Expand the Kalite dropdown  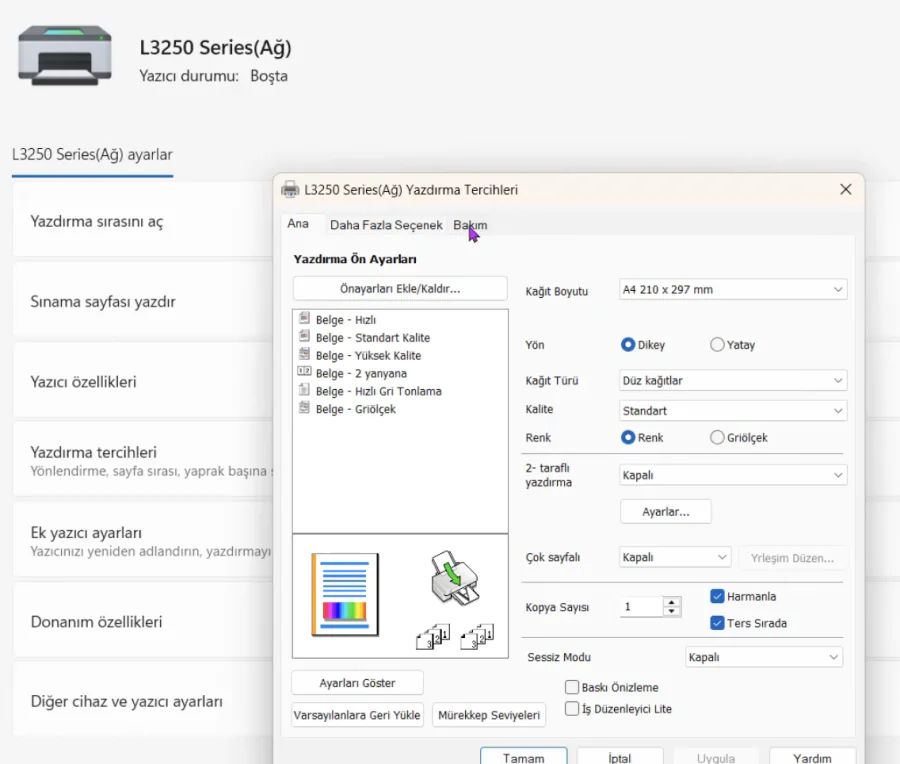click(733, 410)
